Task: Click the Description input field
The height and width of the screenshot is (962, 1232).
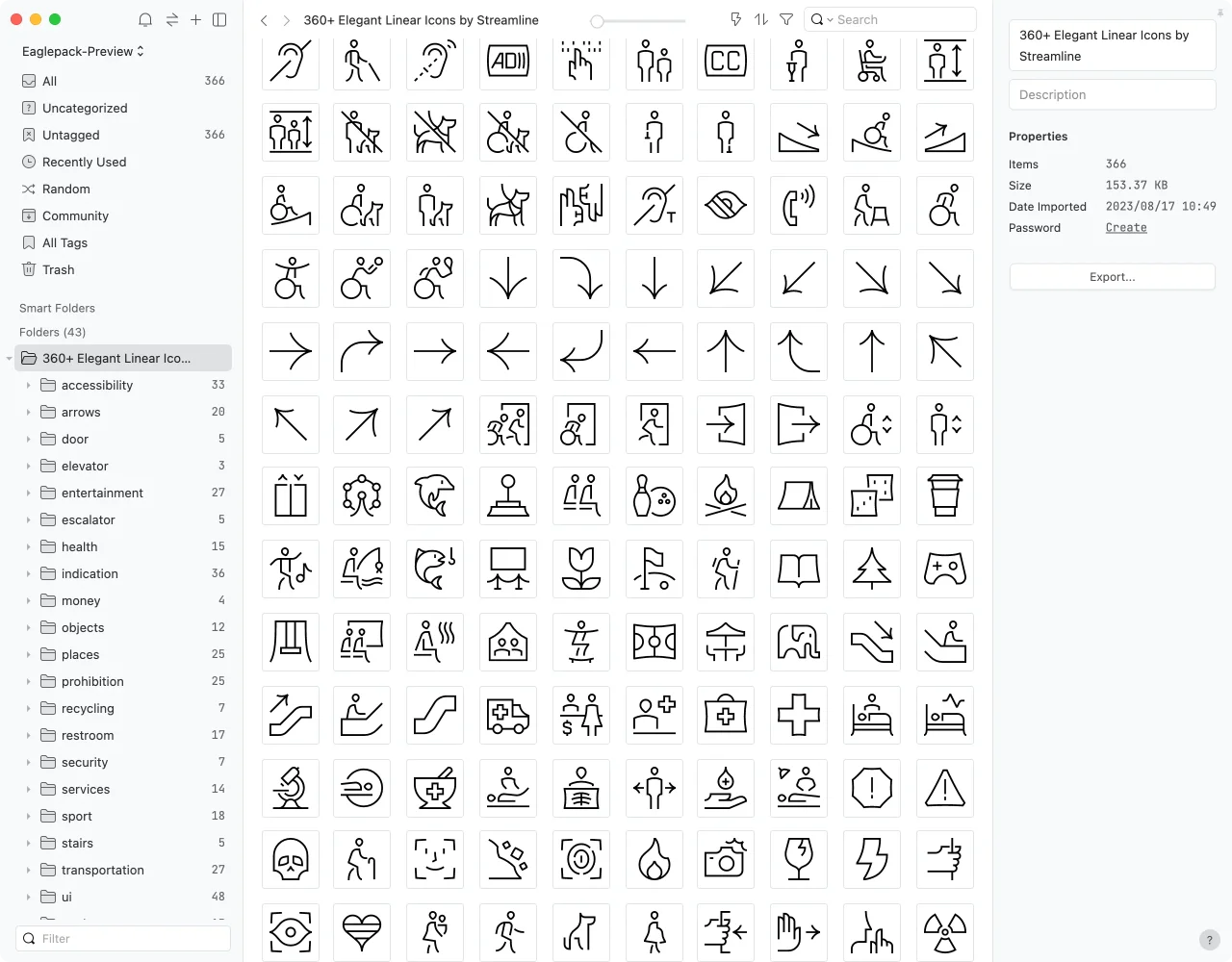Action: tap(1112, 94)
